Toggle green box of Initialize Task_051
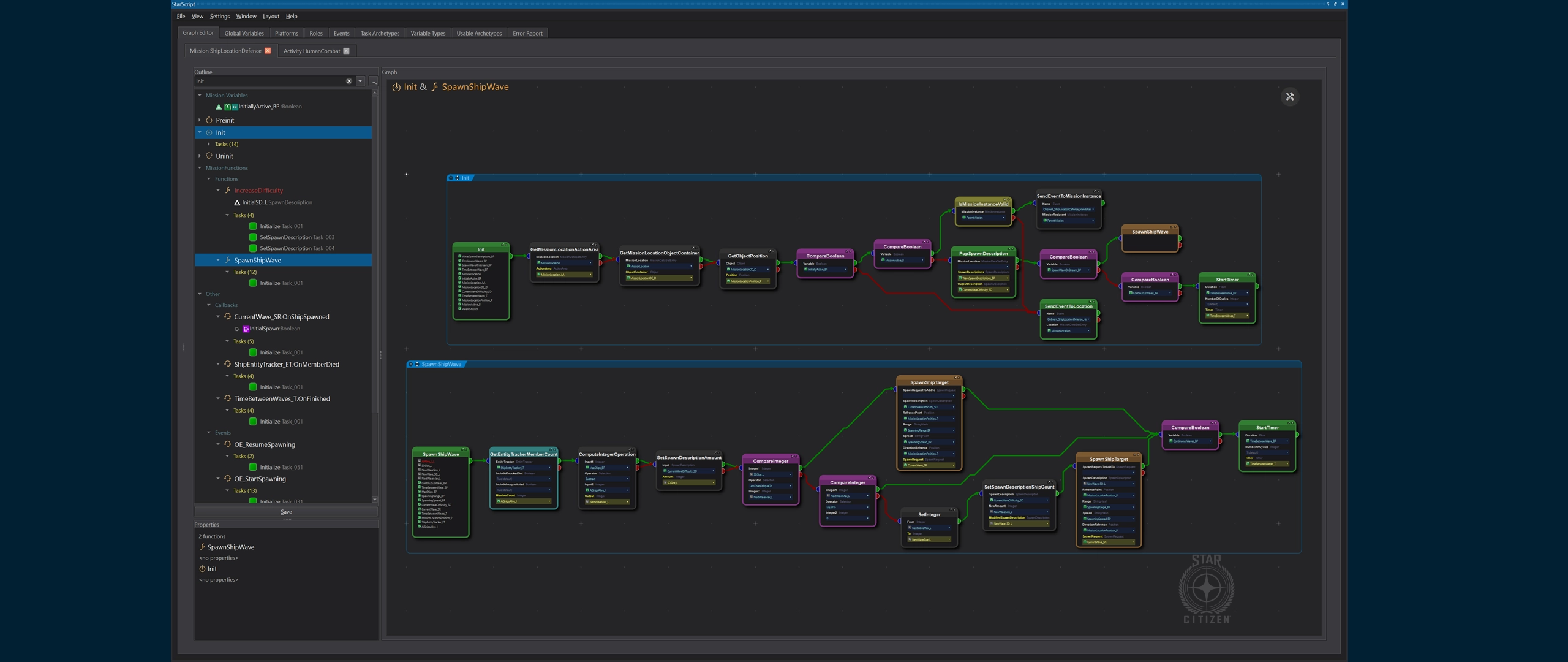Screen dimensions: 1568x662 click(x=252, y=467)
